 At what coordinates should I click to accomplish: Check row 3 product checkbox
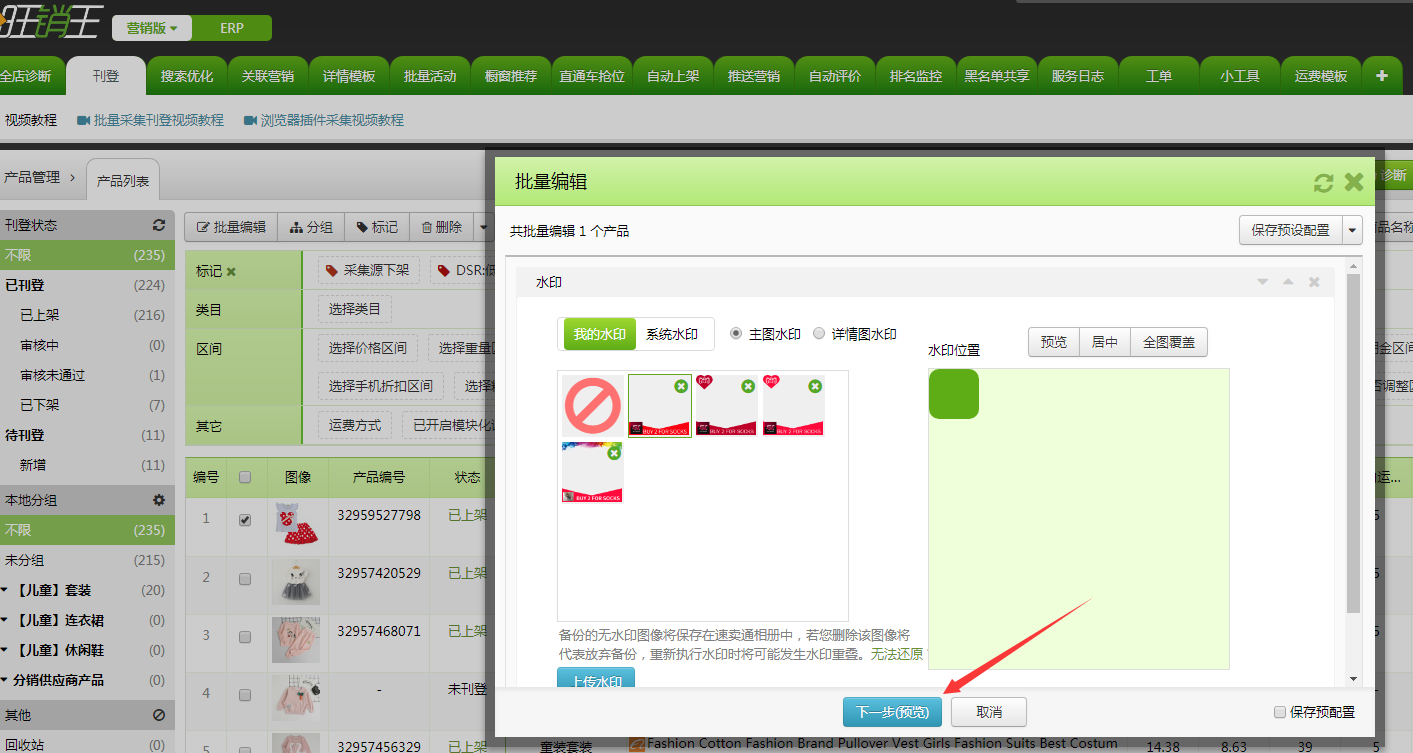(x=245, y=635)
